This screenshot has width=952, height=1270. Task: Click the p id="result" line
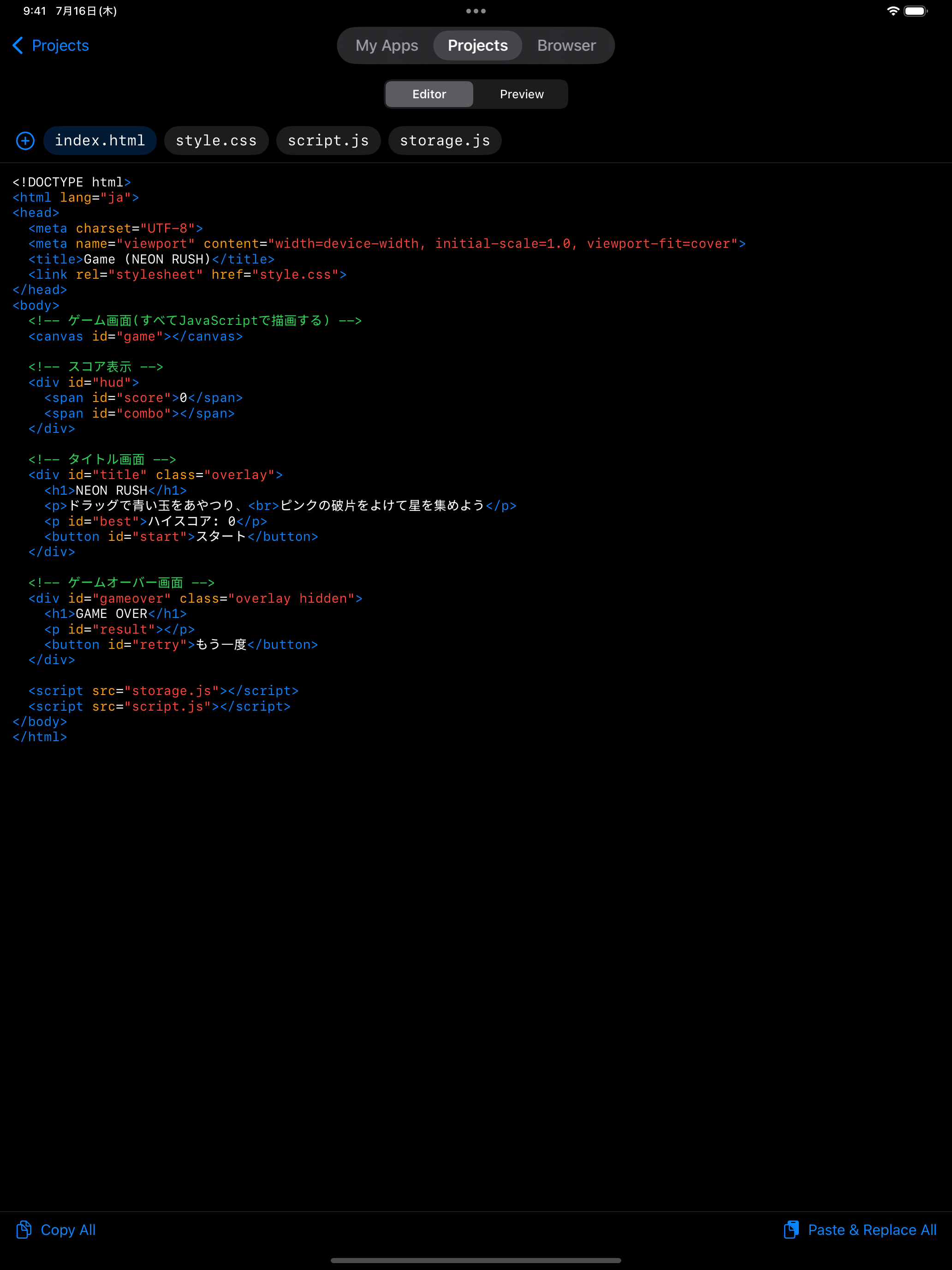tap(119, 629)
